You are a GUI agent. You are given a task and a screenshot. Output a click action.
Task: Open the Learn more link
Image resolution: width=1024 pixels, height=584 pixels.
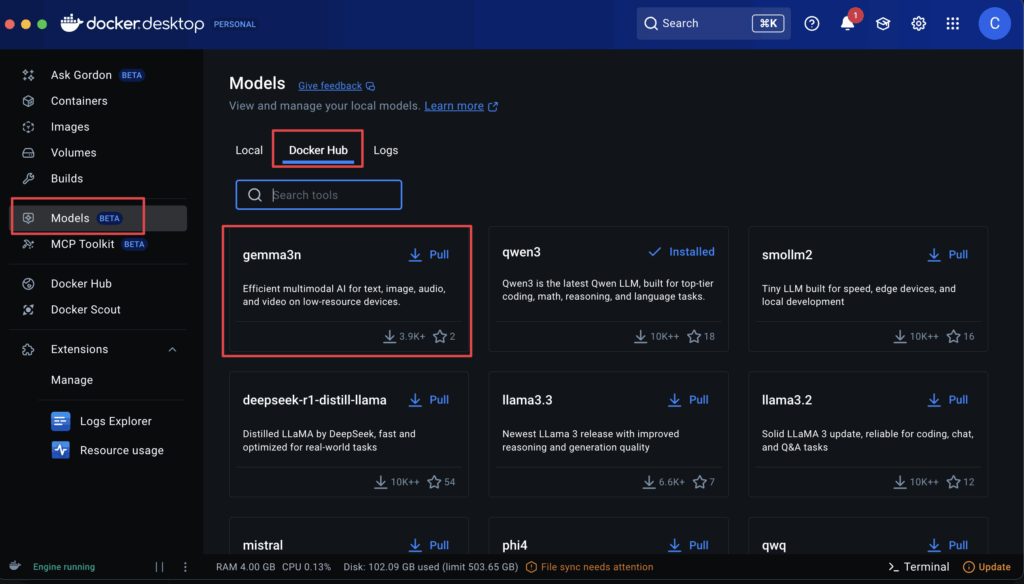pos(454,106)
